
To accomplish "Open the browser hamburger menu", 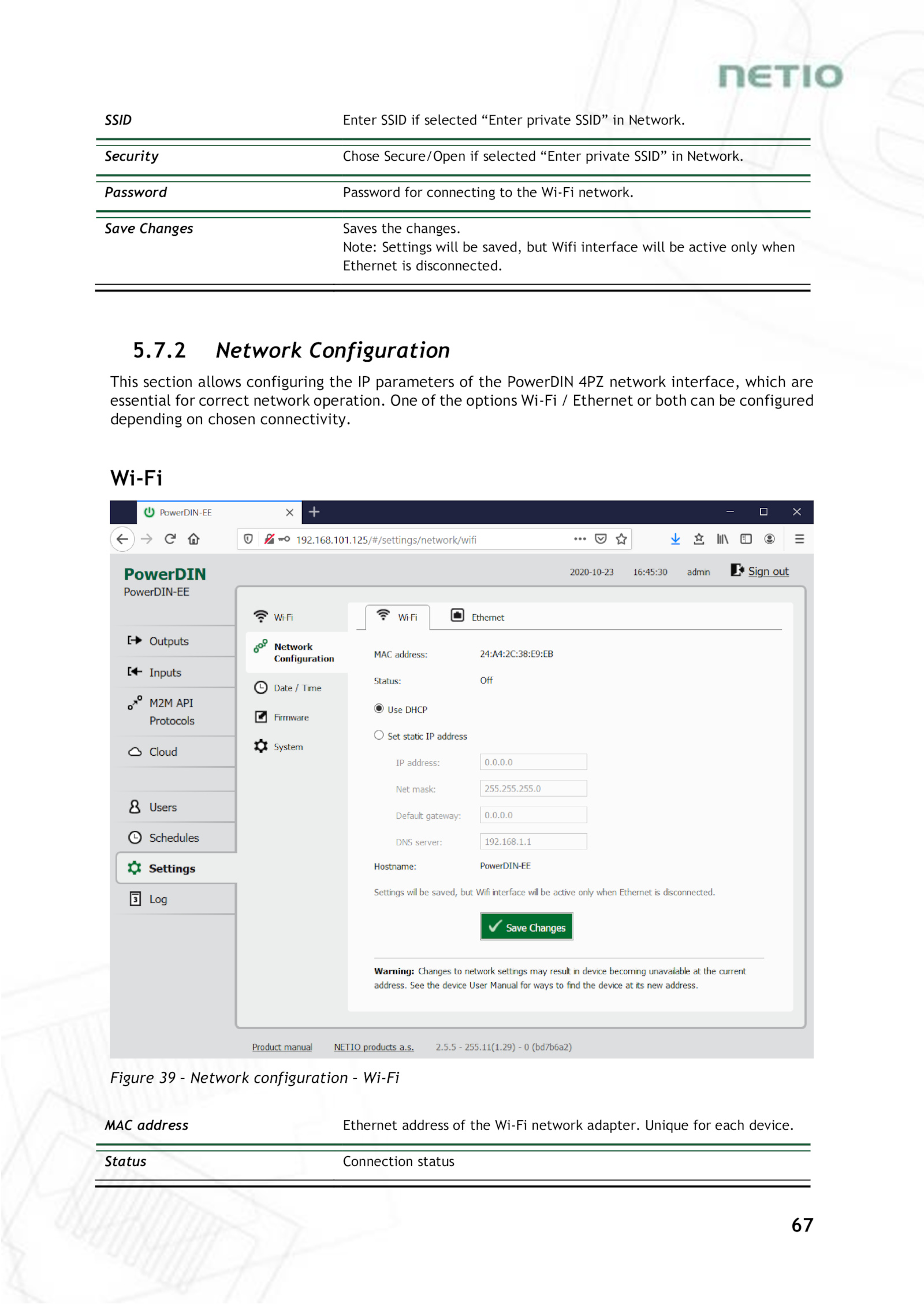I will click(x=799, y=539).
